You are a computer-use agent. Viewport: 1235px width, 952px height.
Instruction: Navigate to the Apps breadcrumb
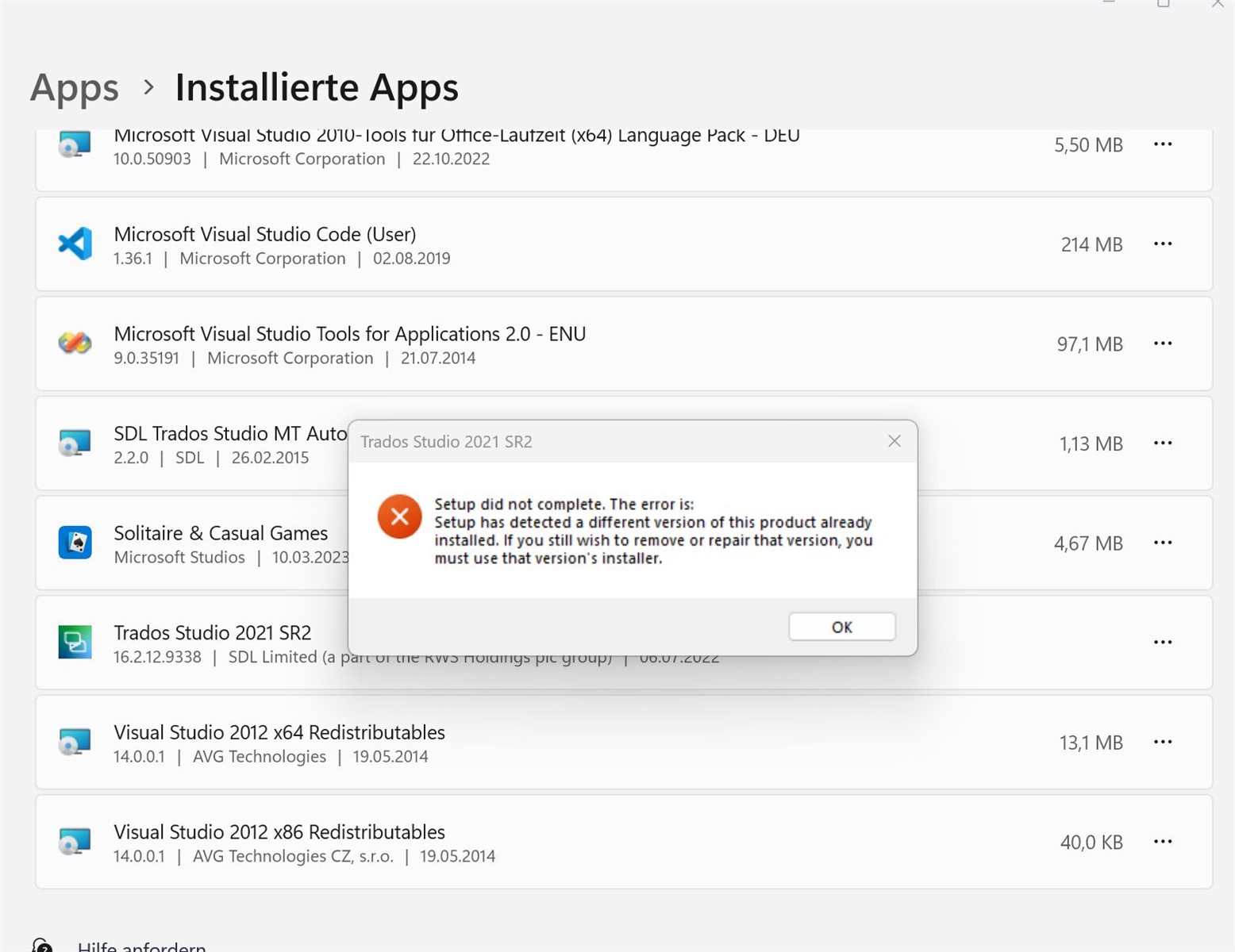(x=73, y=88)
